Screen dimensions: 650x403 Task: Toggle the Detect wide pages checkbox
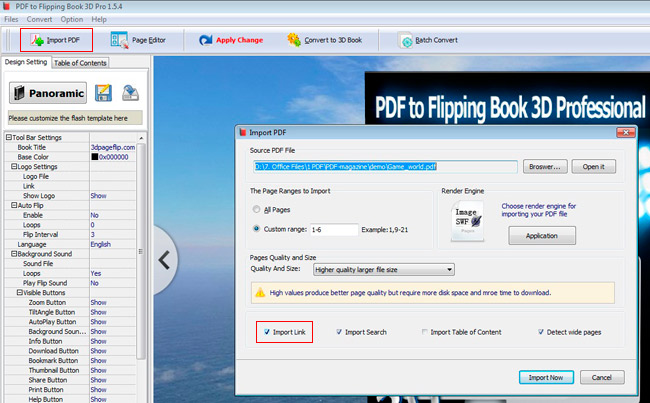[541, 332]
